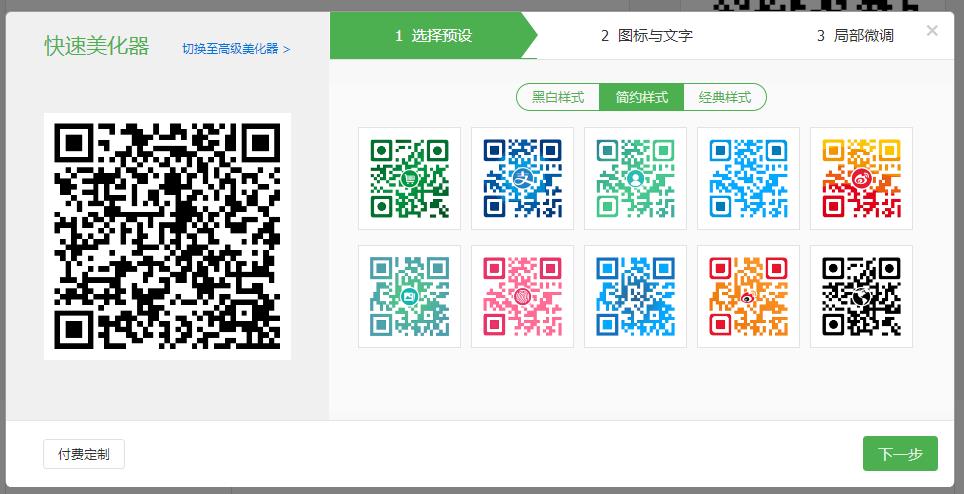Select orange Weibo eye QR preset

point(748,296)
